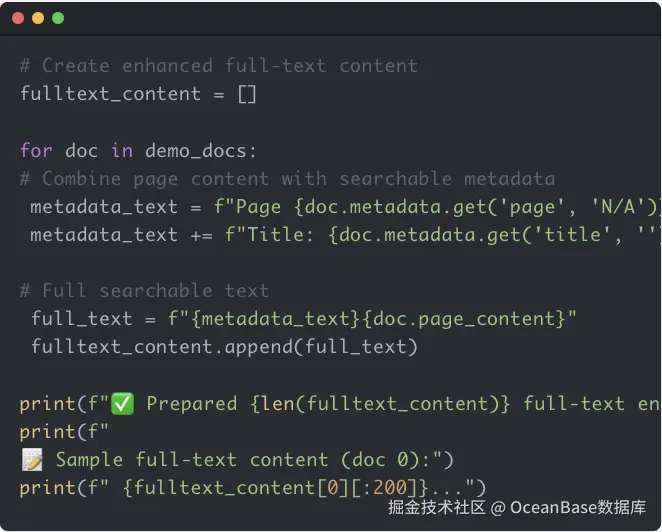This screenshot has height=532, width=662.
Task: Click the purple 'in' keyword
Action: (122, 151)
